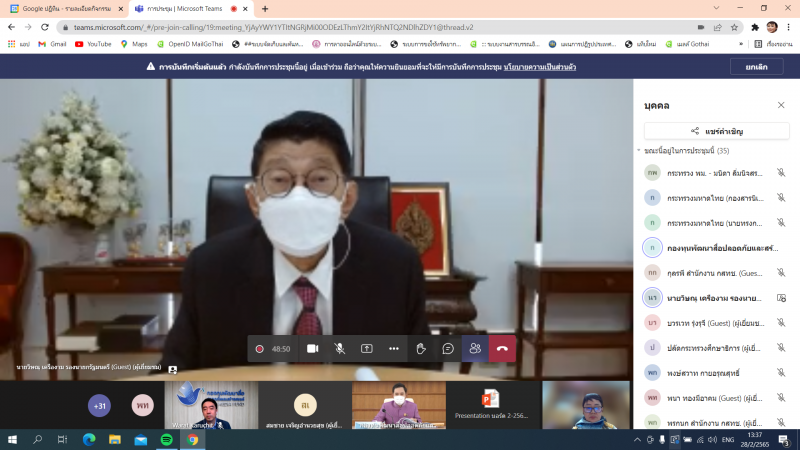Open the browser extensions puzzle icon

pyautogui.click(x=755, y=28)
